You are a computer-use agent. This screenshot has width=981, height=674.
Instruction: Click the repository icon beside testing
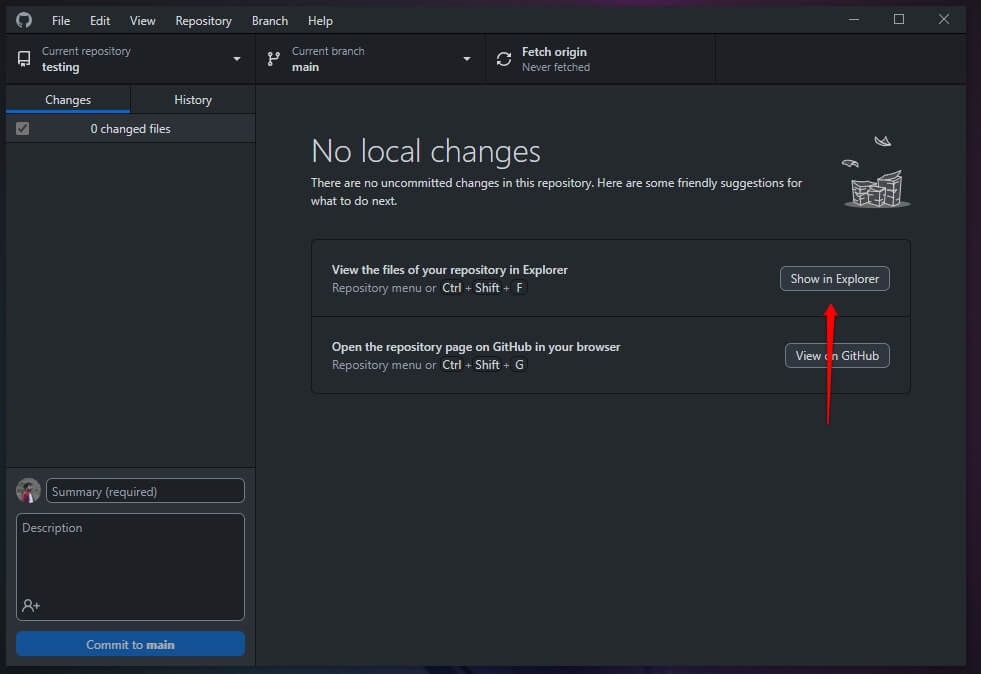(24, 59)
